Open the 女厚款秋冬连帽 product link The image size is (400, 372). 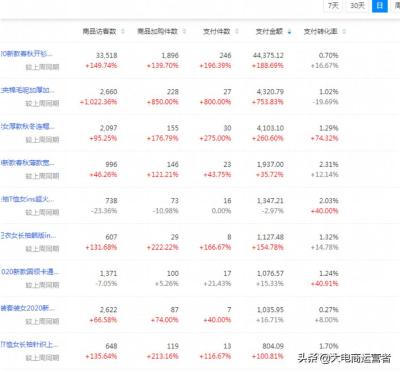click(x=27, y=126)
